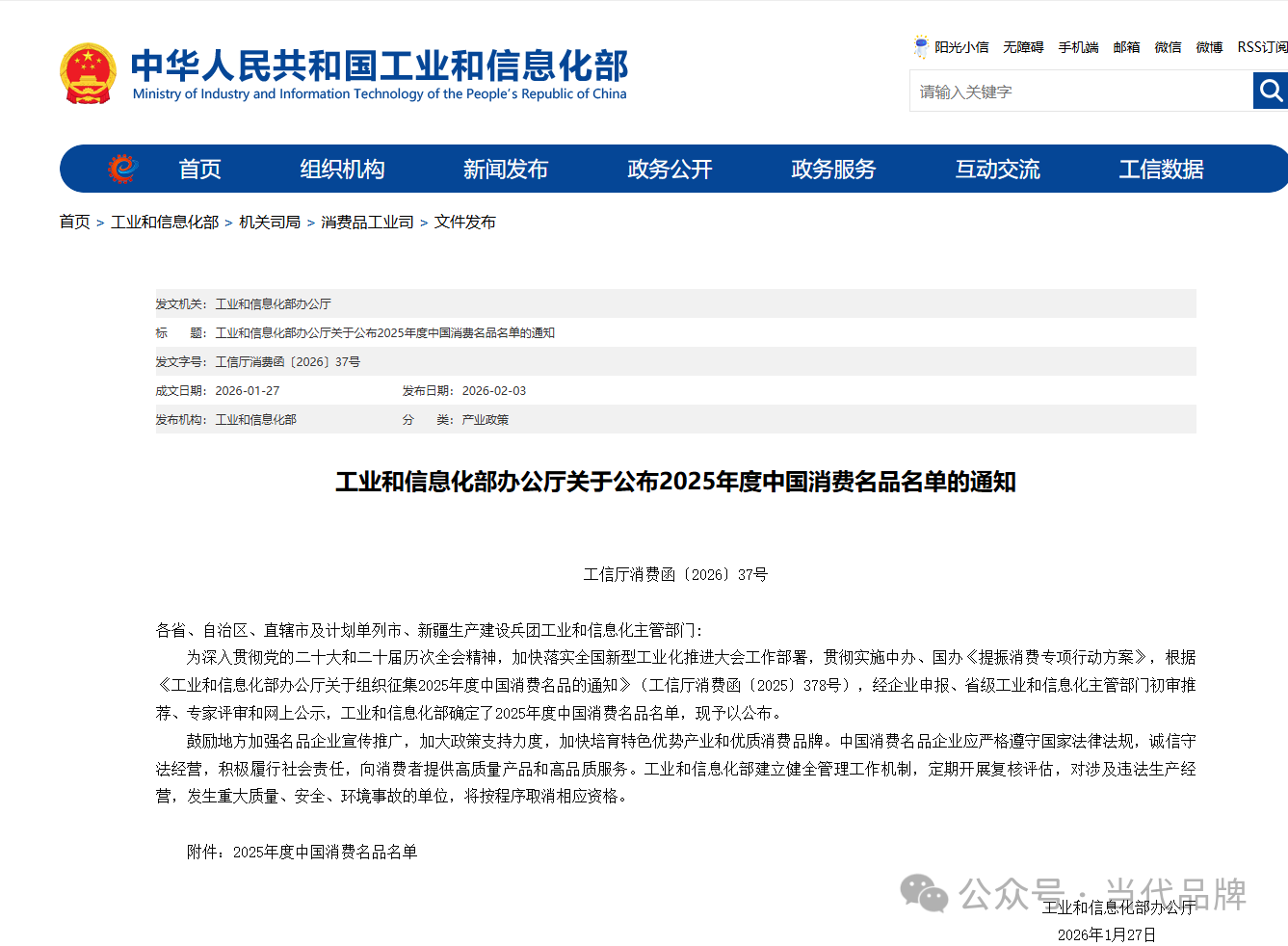
Task: Click the 邮箱 link at top
Action: point(1126,47)
